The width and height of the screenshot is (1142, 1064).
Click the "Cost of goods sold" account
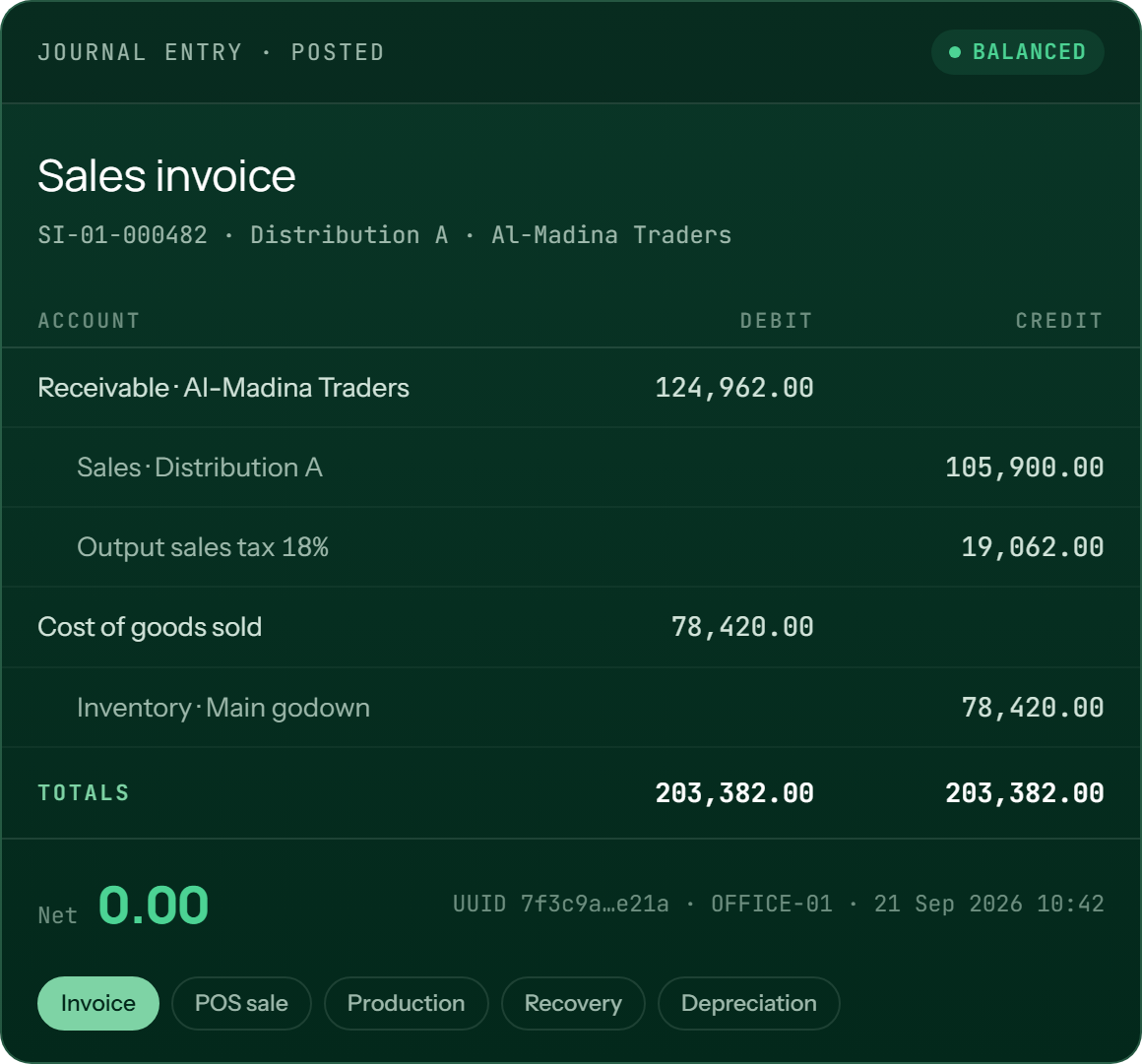click(x=150, y=627)
